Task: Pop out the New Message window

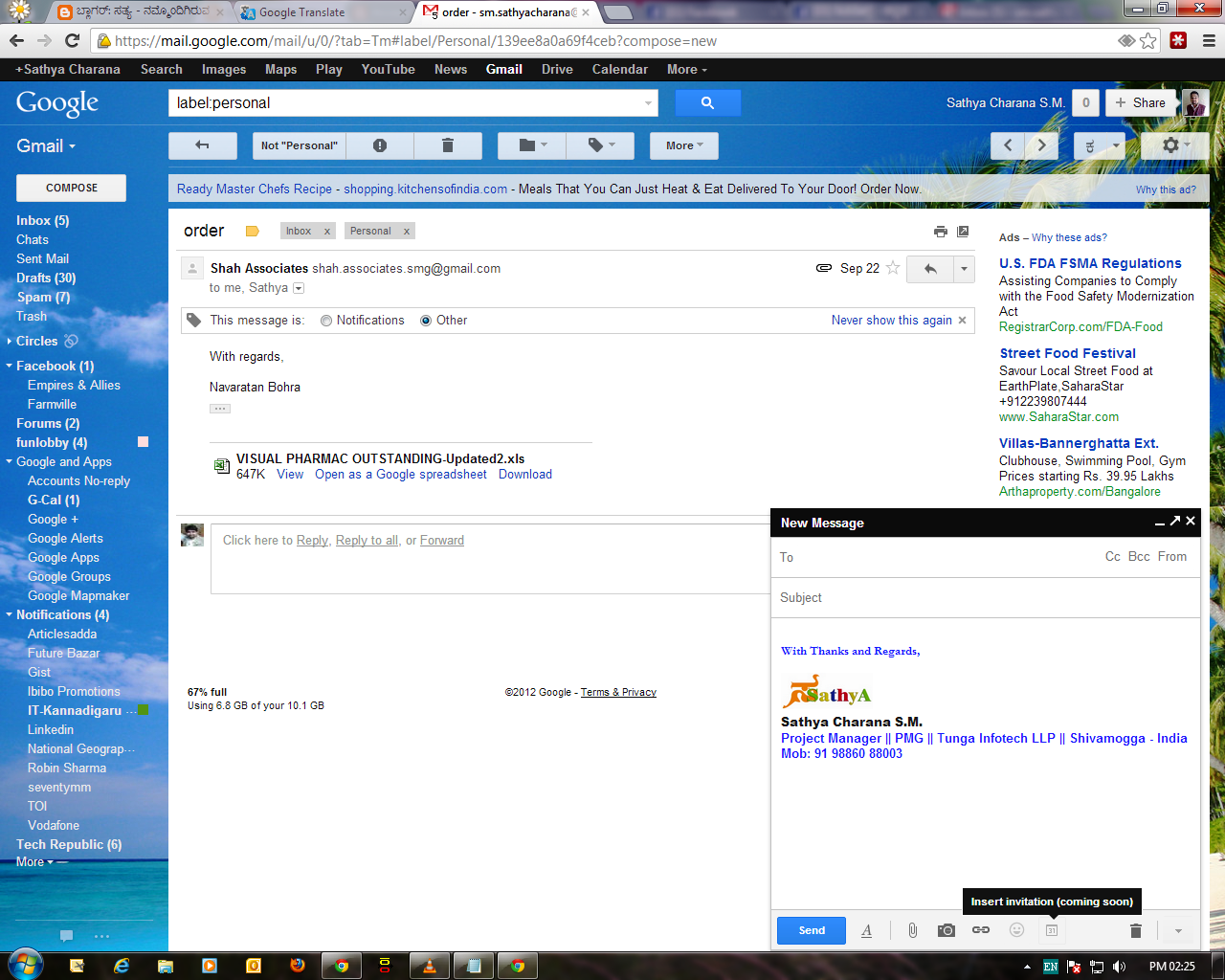Action: tap(1174, 522)
